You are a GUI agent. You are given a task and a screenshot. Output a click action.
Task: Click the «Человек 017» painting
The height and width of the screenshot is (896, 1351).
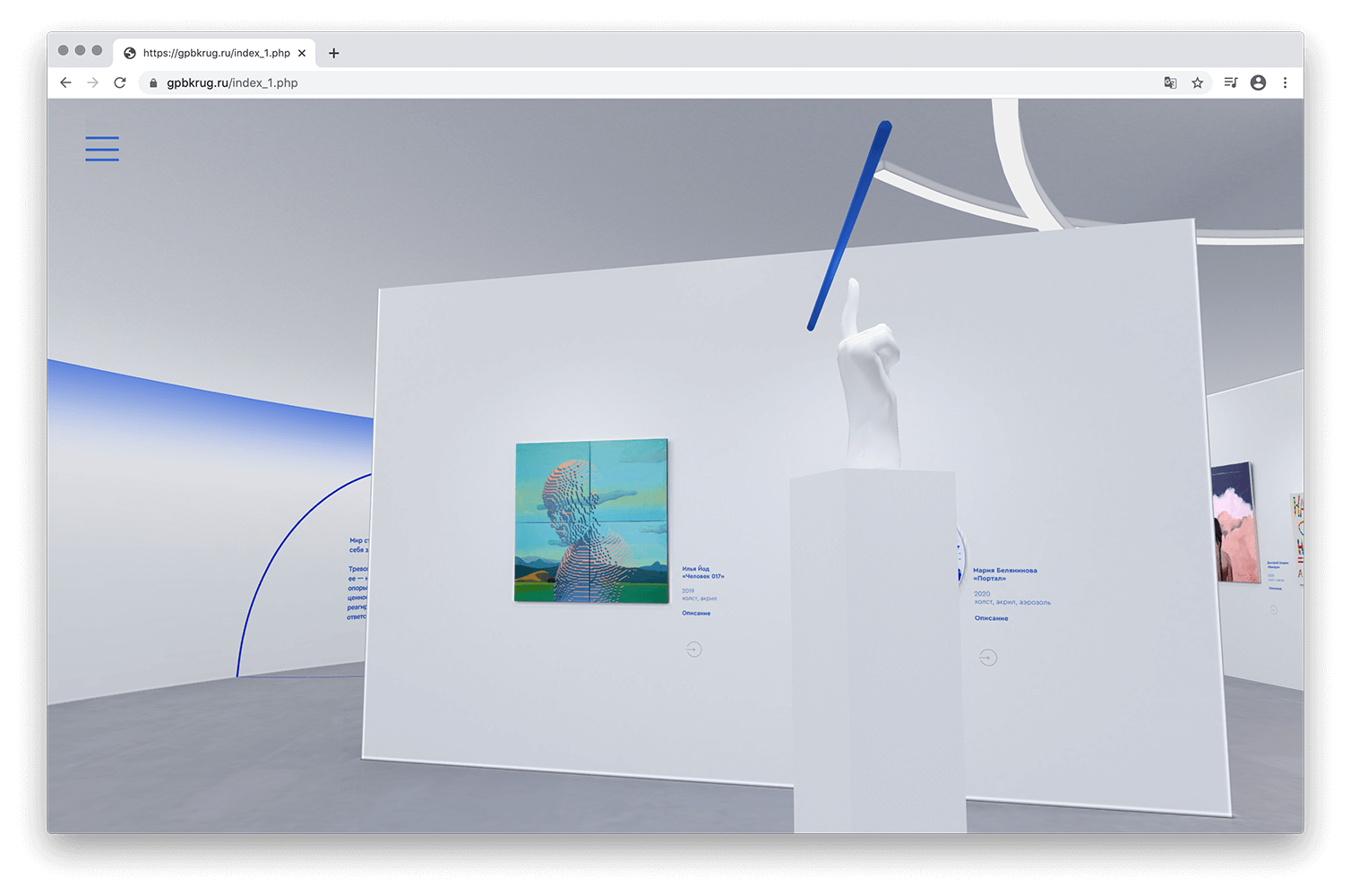click(x=591, y=521)
